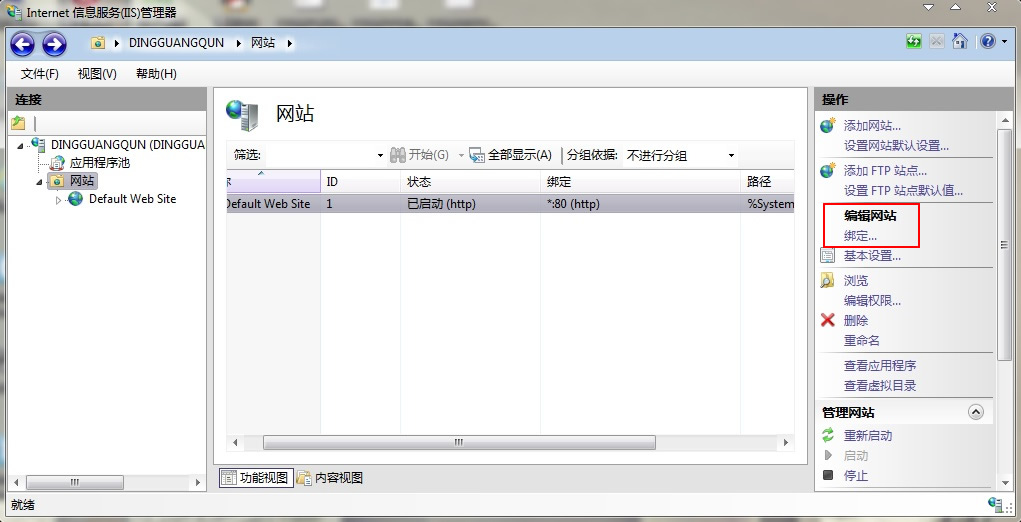Image resolution: width=1021 pixels, height=522 pixels.
Task: Select the Application Pools (应用程序池) node
Action: [99, 162]
